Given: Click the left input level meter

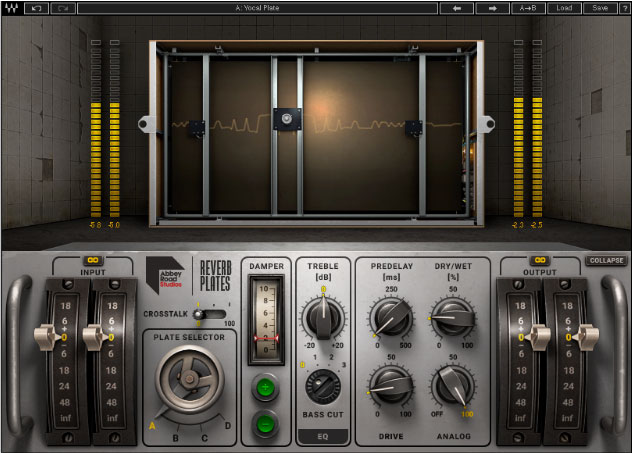Looking at the screenshot, I should tap(96, 129).
